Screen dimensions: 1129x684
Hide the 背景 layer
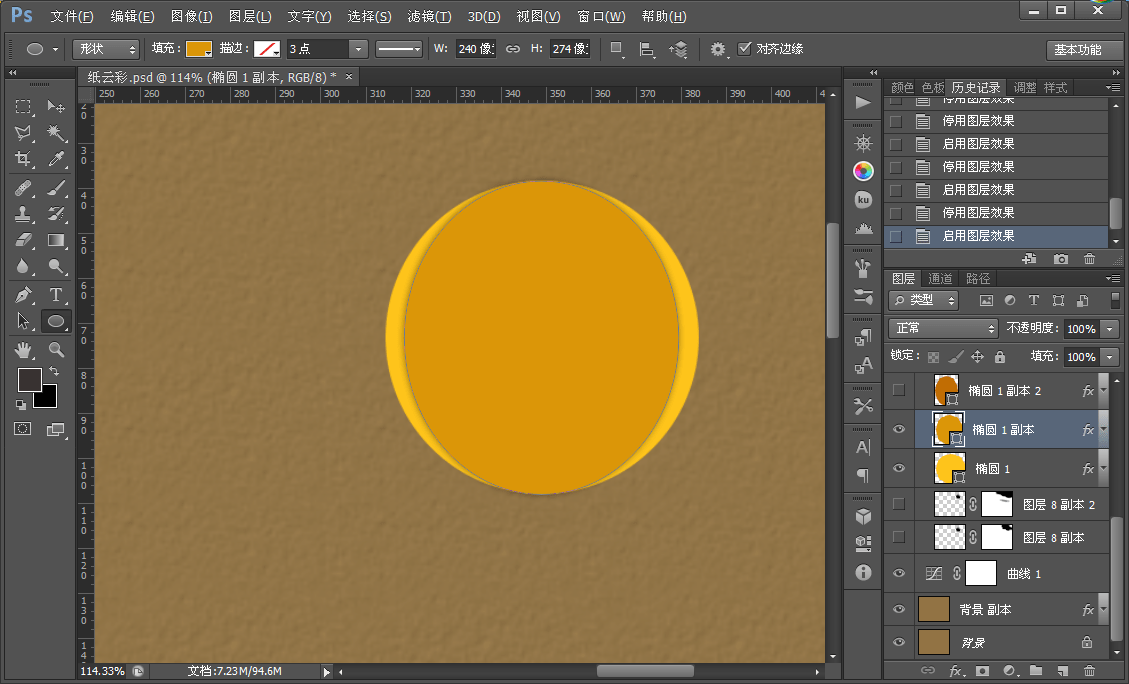pyautogui.click(x=899, y=642)
